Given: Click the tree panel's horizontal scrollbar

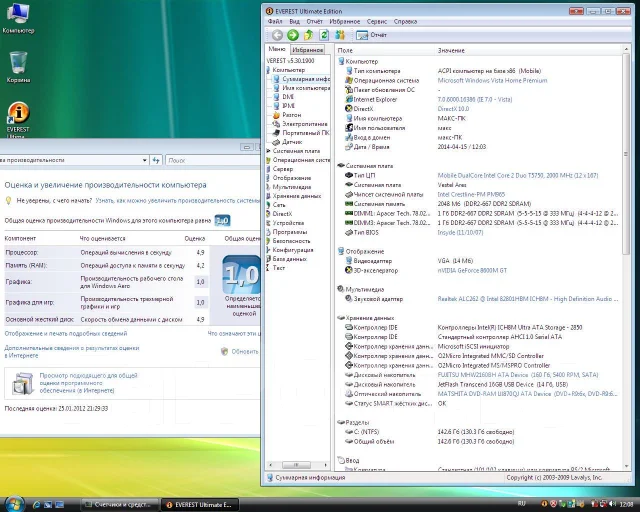Looking at the screenshot, I should click(x=297, y=465).
